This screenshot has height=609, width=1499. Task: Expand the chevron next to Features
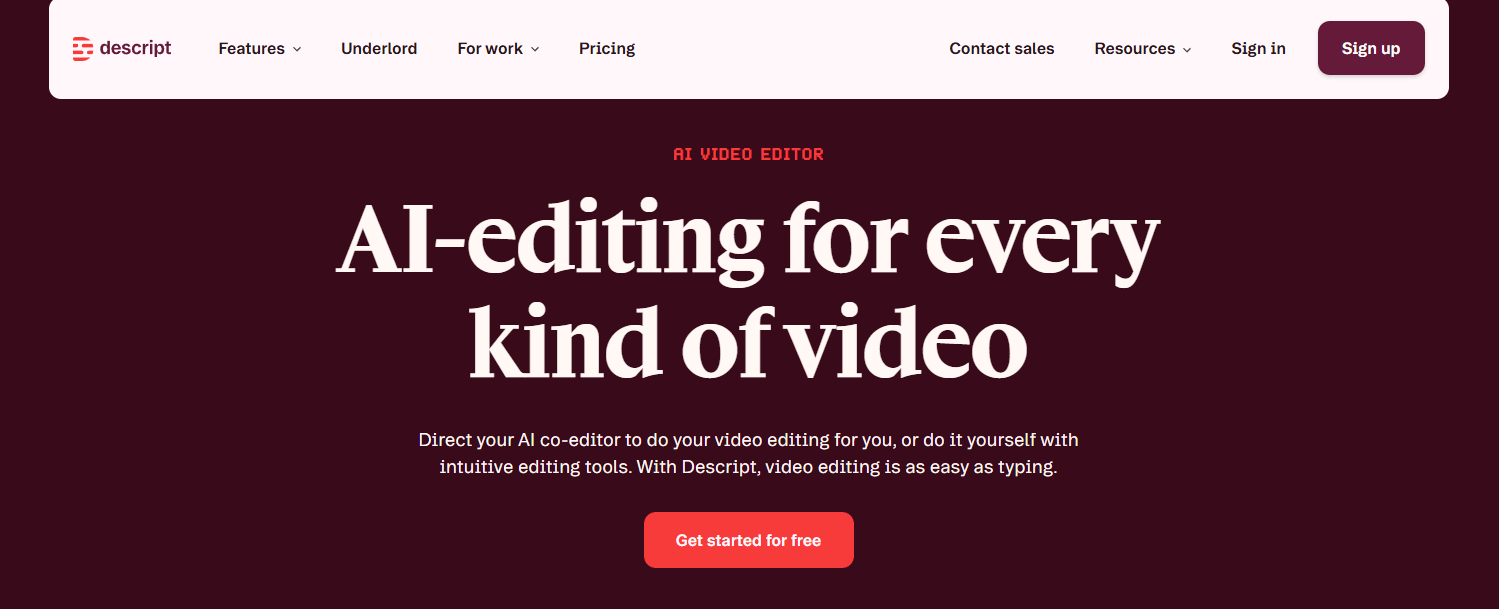pyautogui.click(x=297, y=49)
